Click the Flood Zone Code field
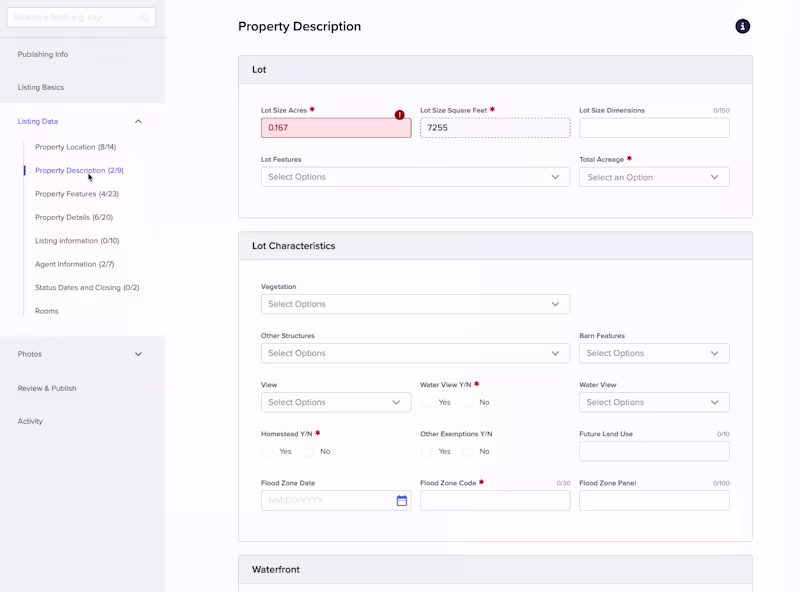The height and width of the screenshot is (592, 800). pyautogui.click(x=495, y=501)
